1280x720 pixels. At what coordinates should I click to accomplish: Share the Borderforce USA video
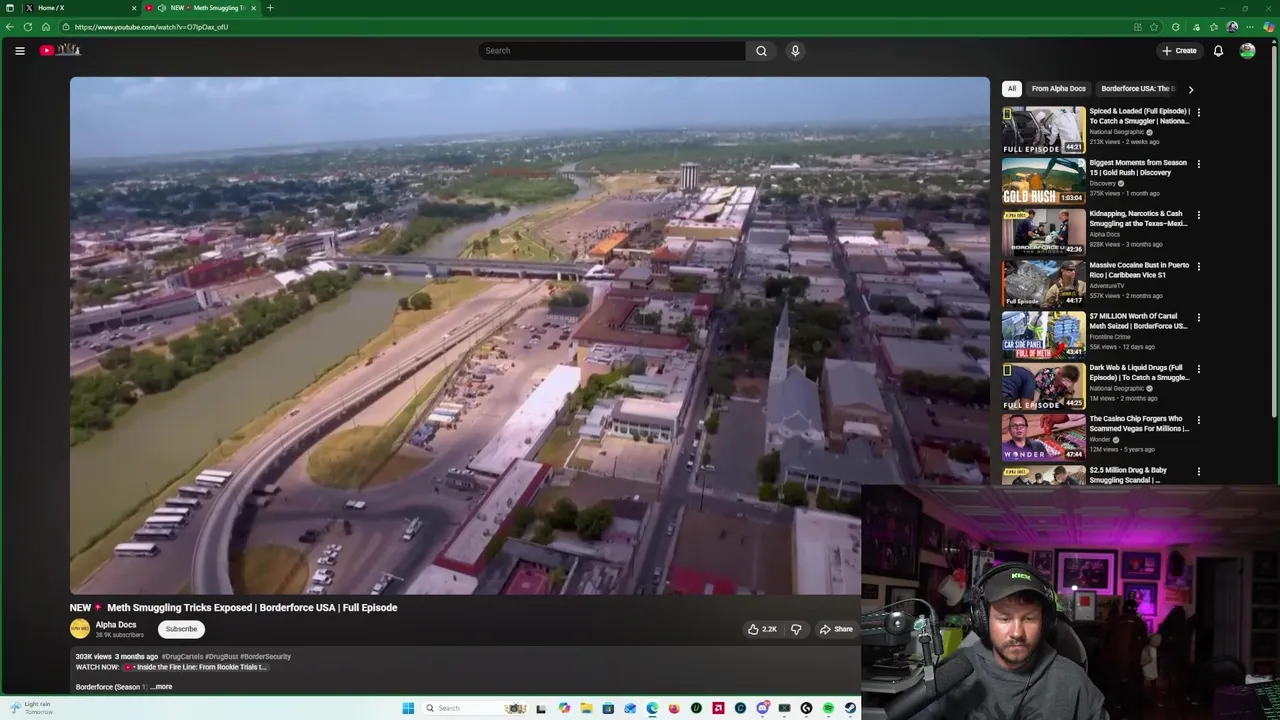point(836,629)
